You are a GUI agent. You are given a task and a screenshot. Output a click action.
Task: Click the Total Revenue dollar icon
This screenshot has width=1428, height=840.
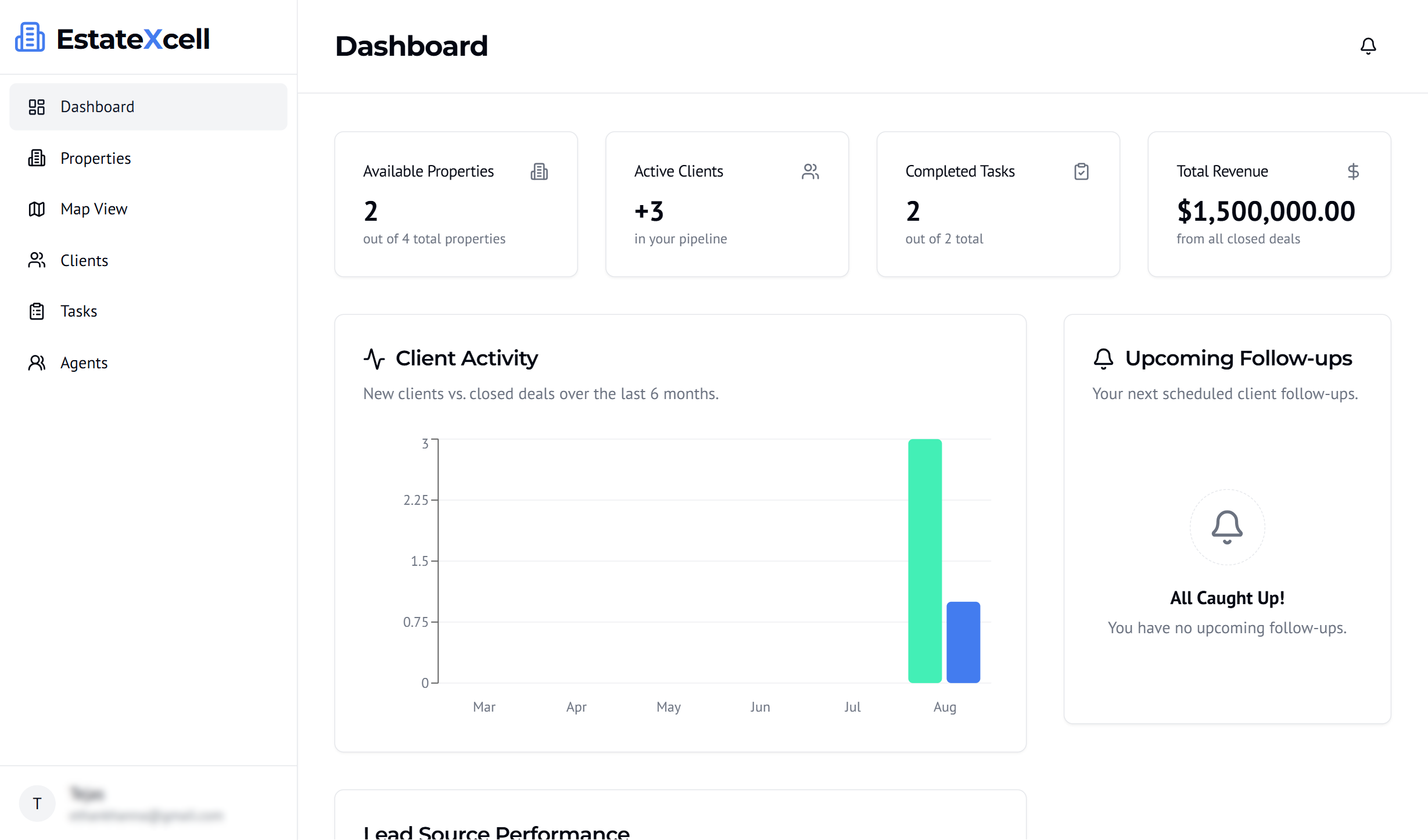click(x=1352, y=171)
